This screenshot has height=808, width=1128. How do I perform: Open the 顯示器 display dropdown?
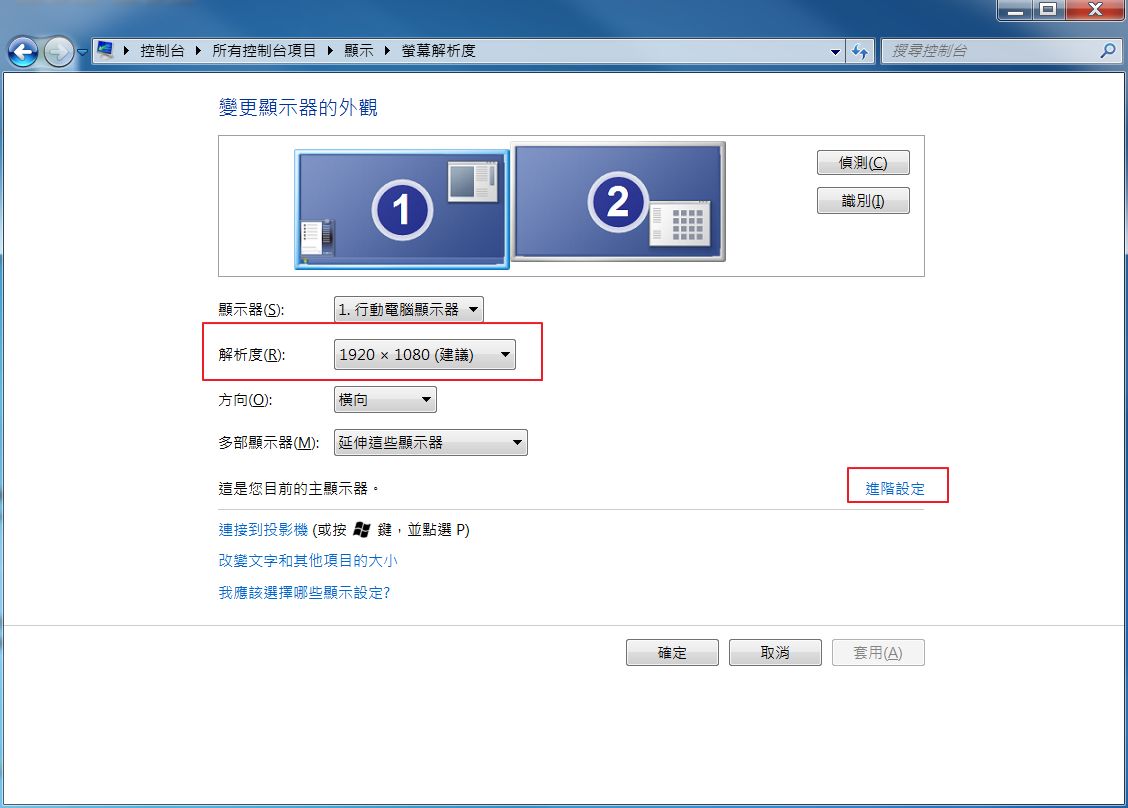pyautogui.click(x=408, y=309)
